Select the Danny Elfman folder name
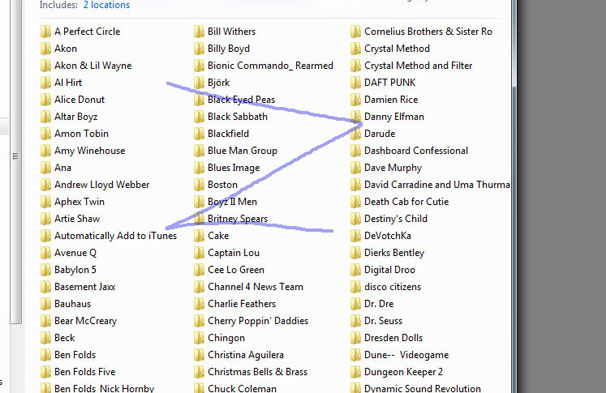Viewport: 606px width, 393px height. click(394, 117)
